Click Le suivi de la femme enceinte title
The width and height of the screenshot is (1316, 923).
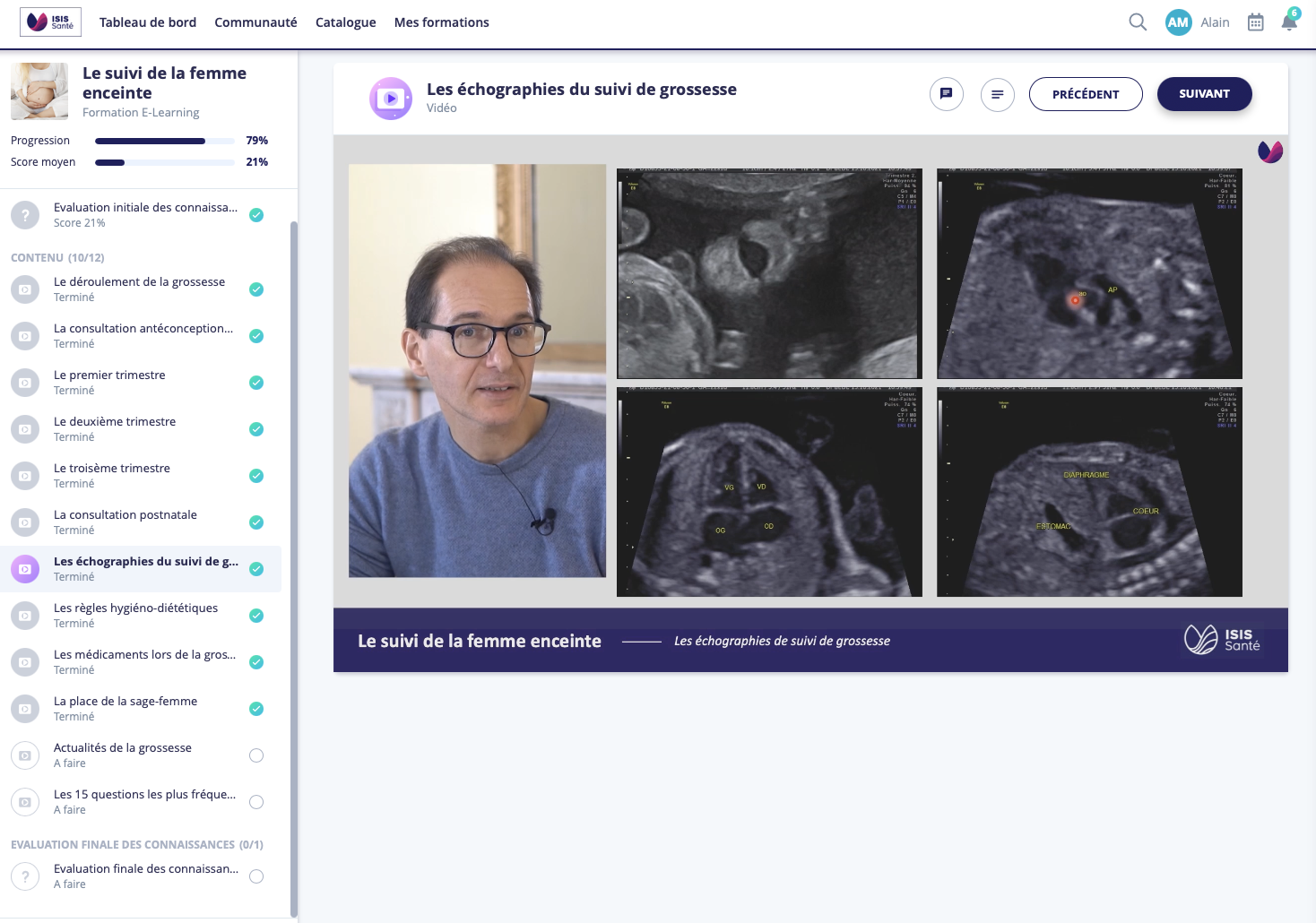[164, 82]
